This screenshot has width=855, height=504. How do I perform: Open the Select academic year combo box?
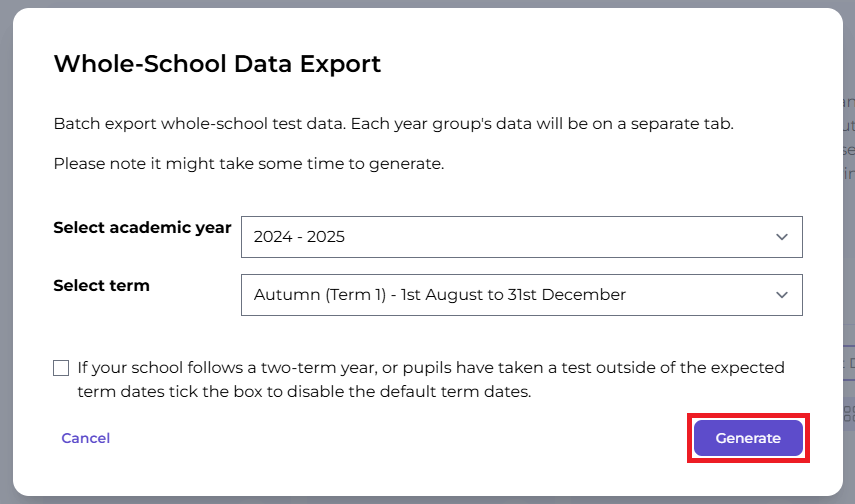tap(521, 237)
